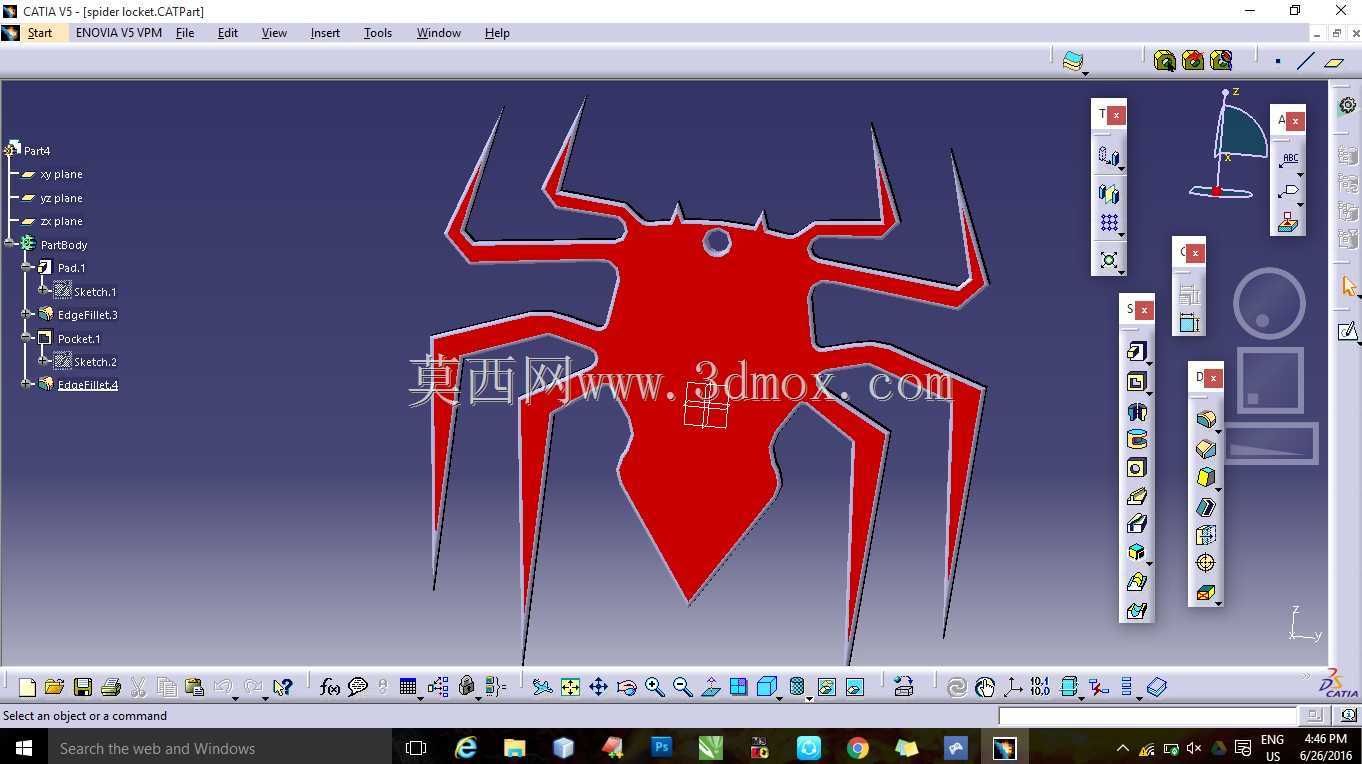This screenshot has width=1362, height=764.
Task: Select the Edge Fillet tool
Action: tap(1206, 420)
